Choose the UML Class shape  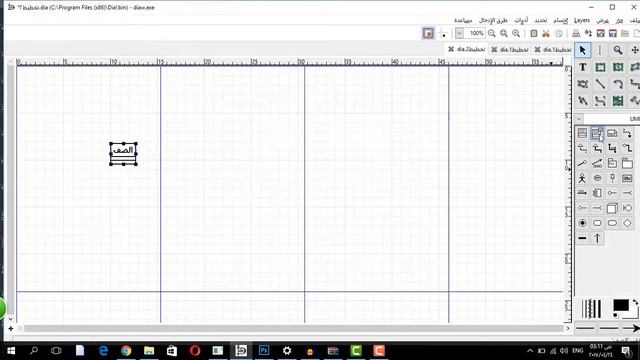582,133
